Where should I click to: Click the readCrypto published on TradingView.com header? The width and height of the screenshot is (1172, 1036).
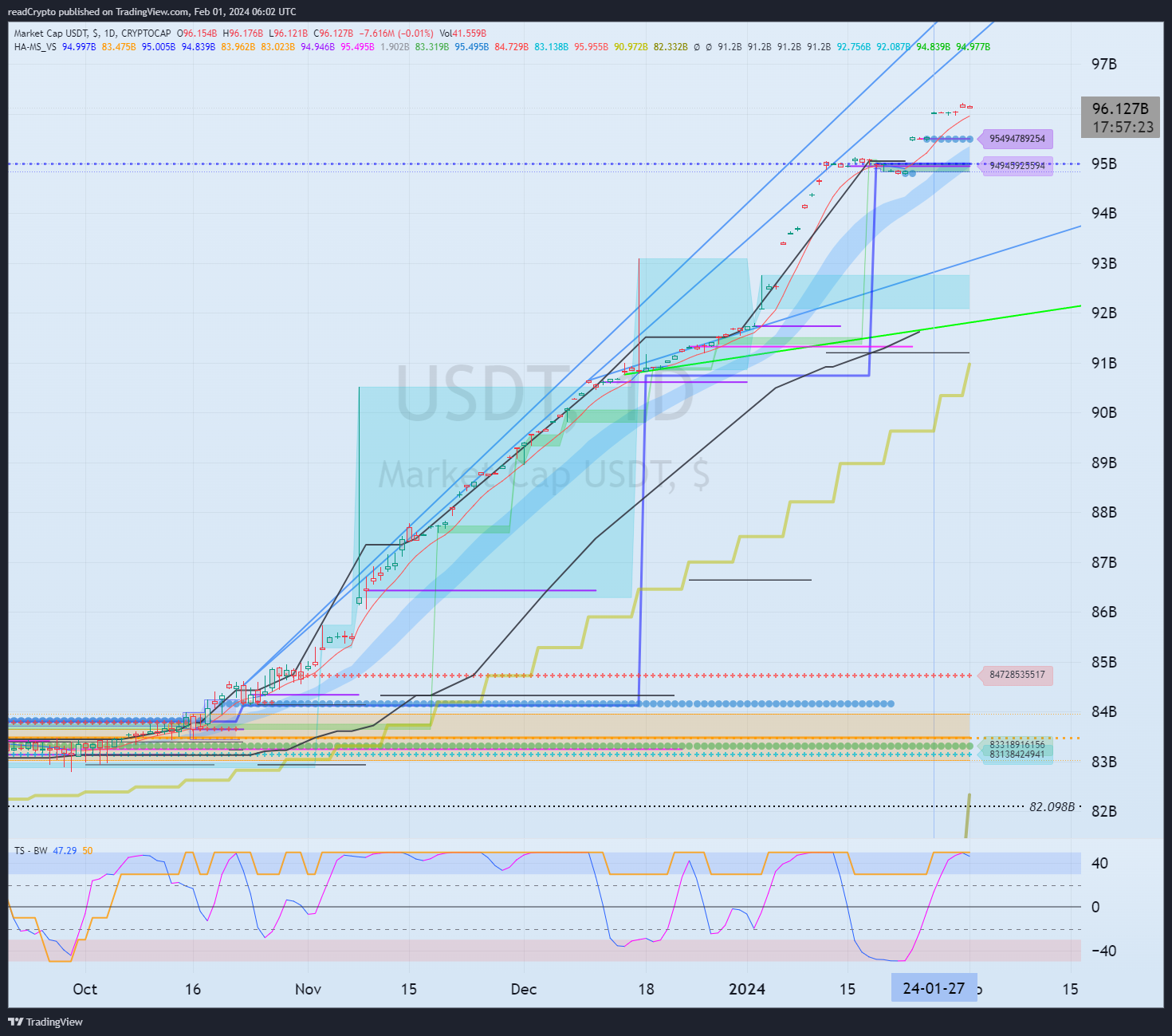coord(151,12)
